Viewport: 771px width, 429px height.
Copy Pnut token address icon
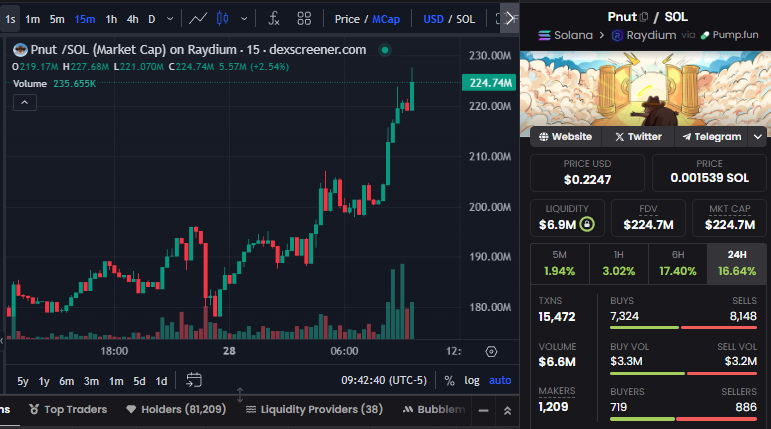click(644, 17)
